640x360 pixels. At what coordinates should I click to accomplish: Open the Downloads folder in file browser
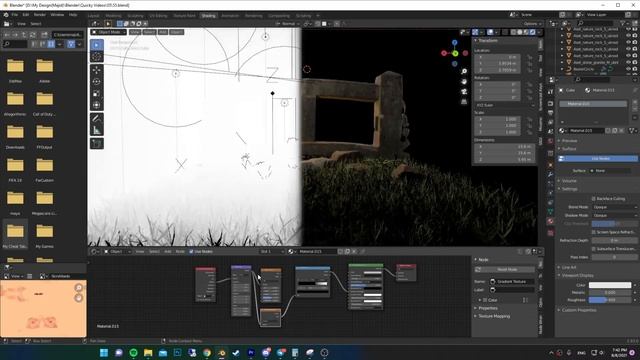[x=15, y=136]
